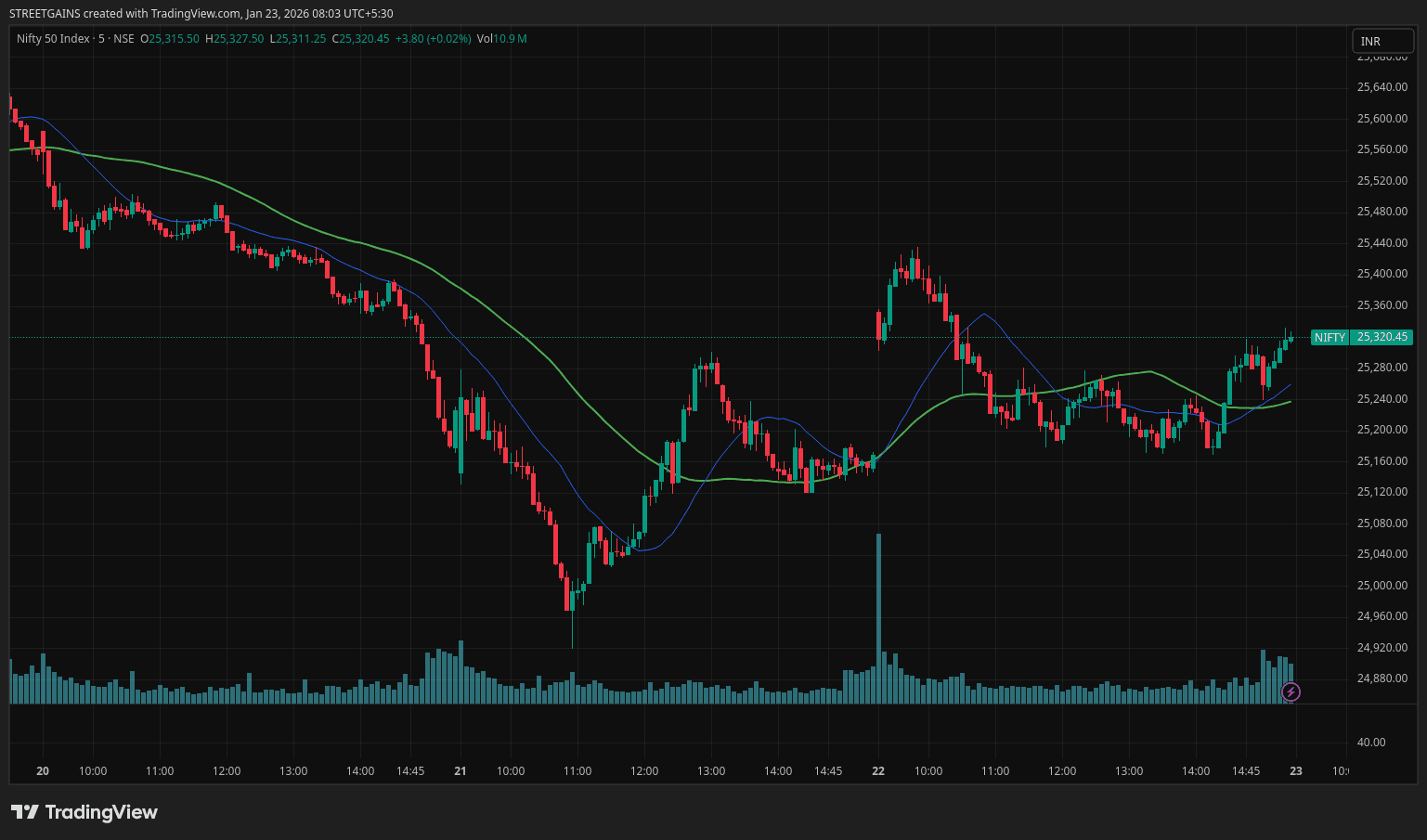Click the 25,640.00 price scale label
This screenshot has height=840, width=1427.
point(1382,87)
